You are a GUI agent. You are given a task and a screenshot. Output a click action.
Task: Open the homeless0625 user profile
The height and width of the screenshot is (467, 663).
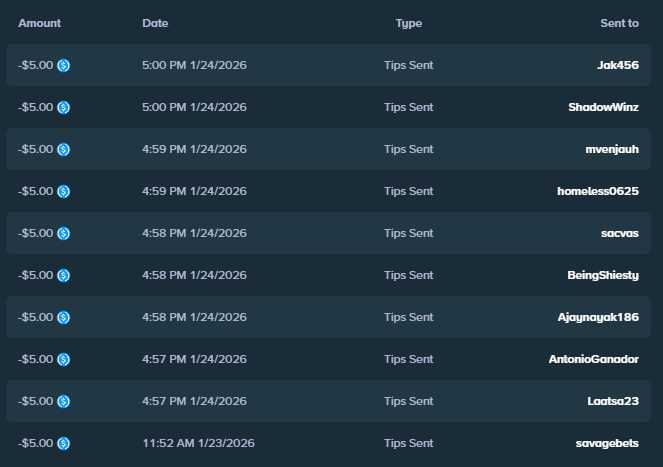598,191
